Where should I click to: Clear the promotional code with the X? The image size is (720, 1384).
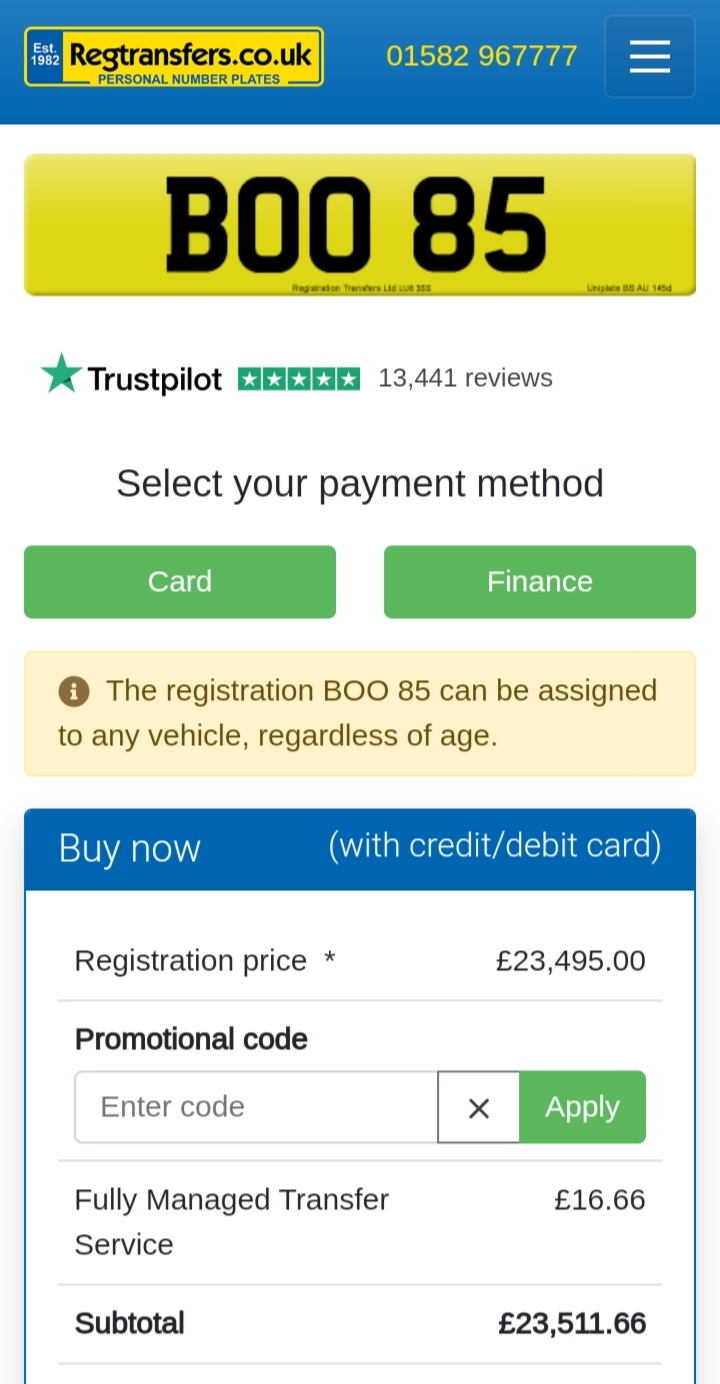coord(479,1107)
